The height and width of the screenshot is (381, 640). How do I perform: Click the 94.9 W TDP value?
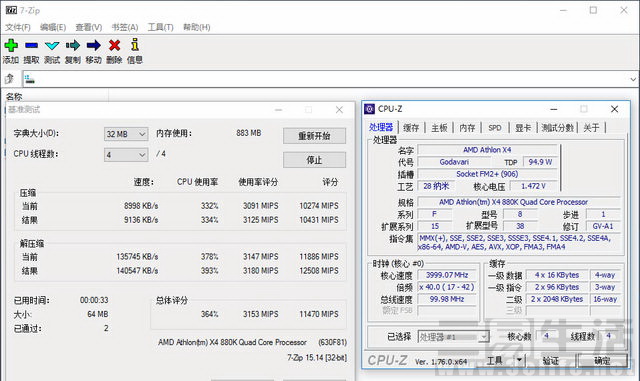click(x=540, y=162)
